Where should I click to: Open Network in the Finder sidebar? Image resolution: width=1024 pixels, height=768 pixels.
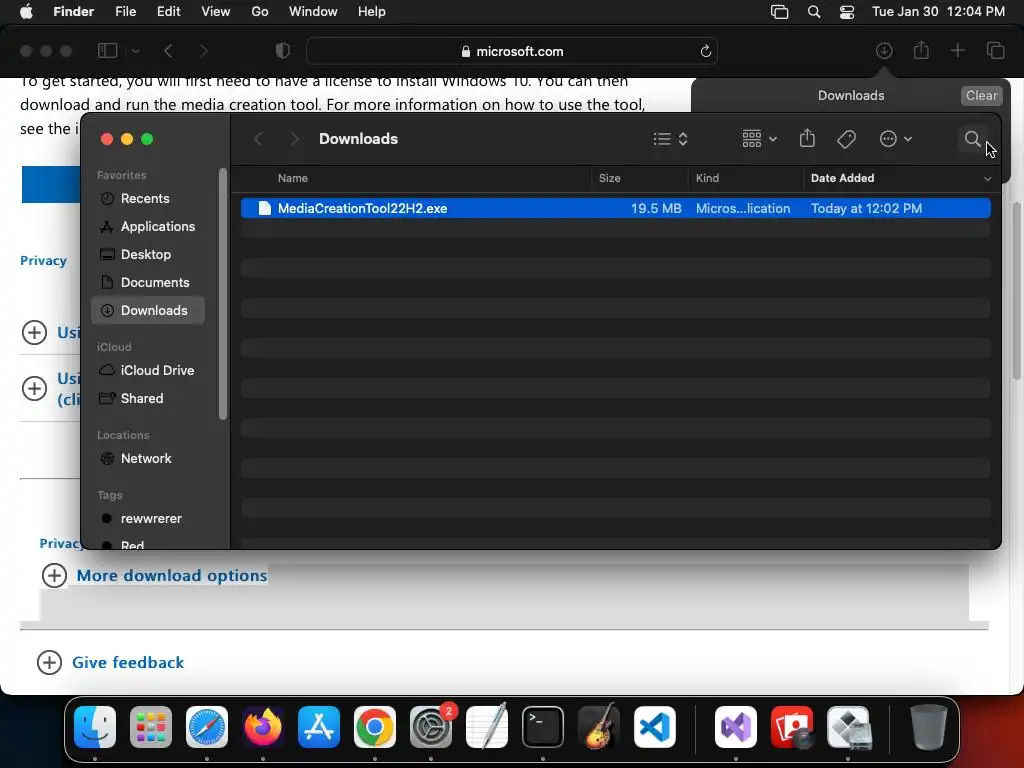click(x=148, y=458)
